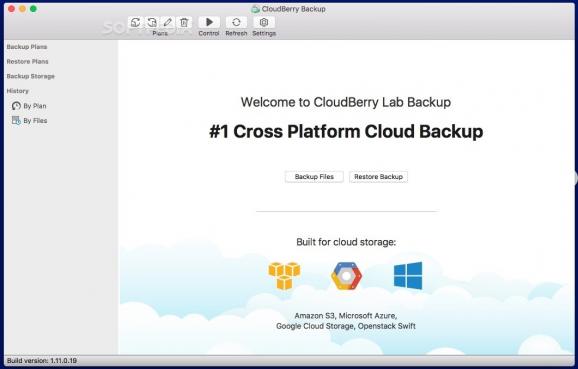Click the pencil edit plan icon
Screen dimensions: 578x369
pyautogui.click(x=168, y=22)
